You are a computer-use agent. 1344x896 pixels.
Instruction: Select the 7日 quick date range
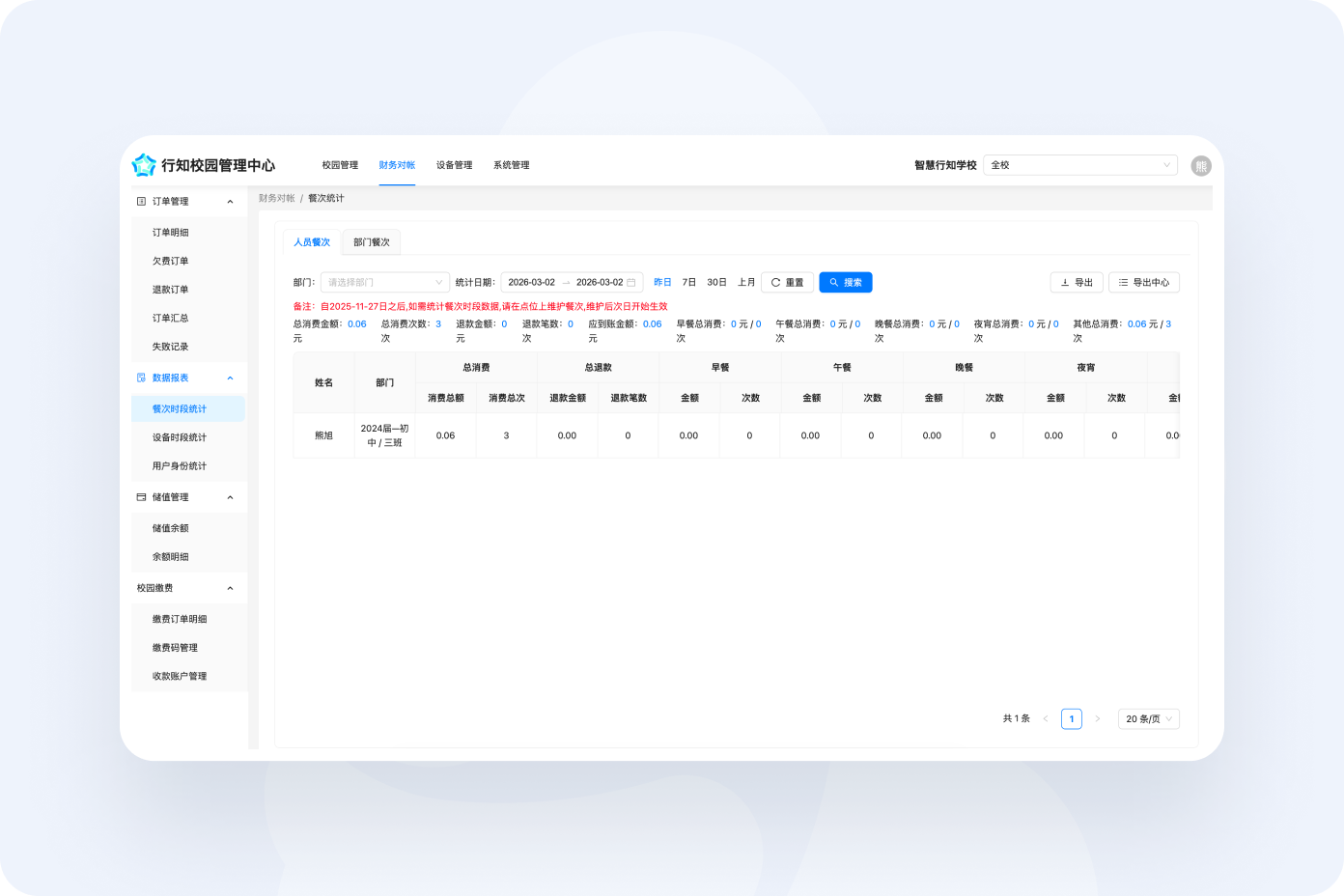pyautogui.click(x=688, y=283)
